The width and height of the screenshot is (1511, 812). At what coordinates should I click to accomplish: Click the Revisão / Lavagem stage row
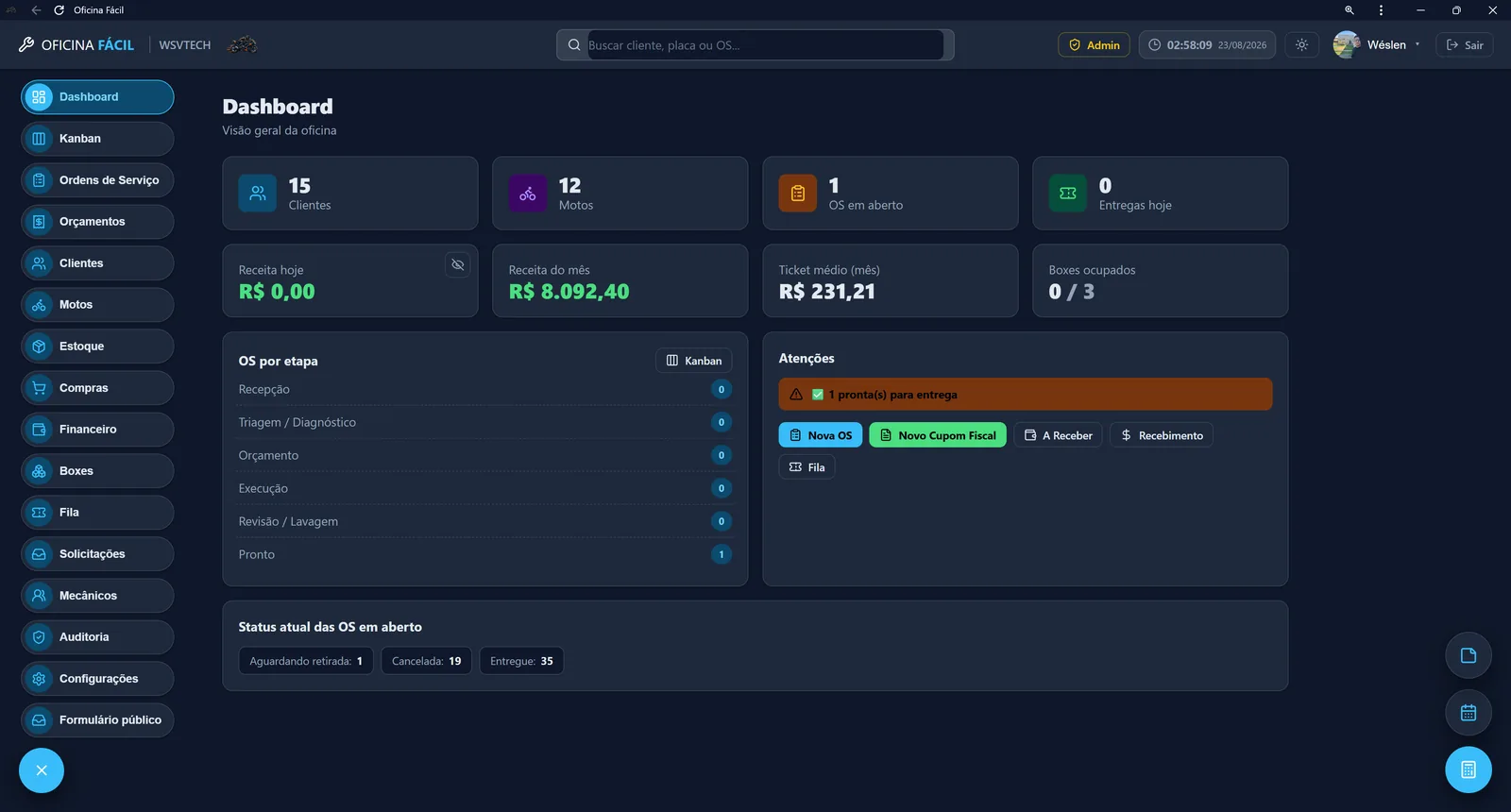point(484,522)
